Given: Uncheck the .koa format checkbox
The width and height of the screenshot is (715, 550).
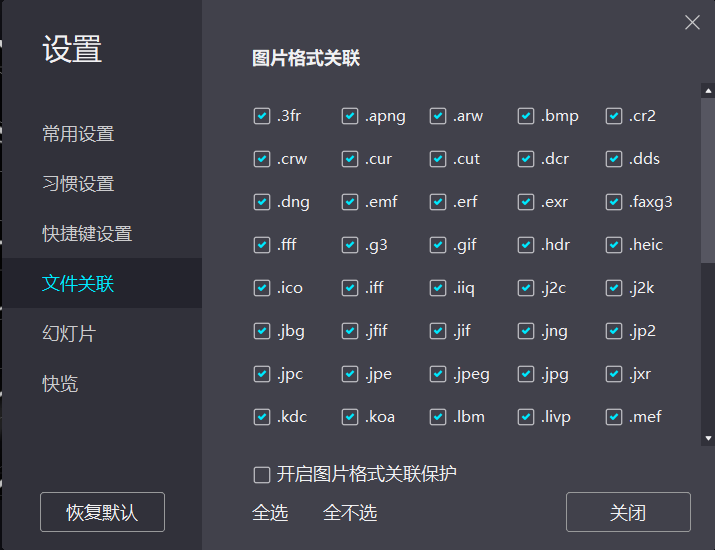Looking at the screenshot, I should tap(350, 417).
